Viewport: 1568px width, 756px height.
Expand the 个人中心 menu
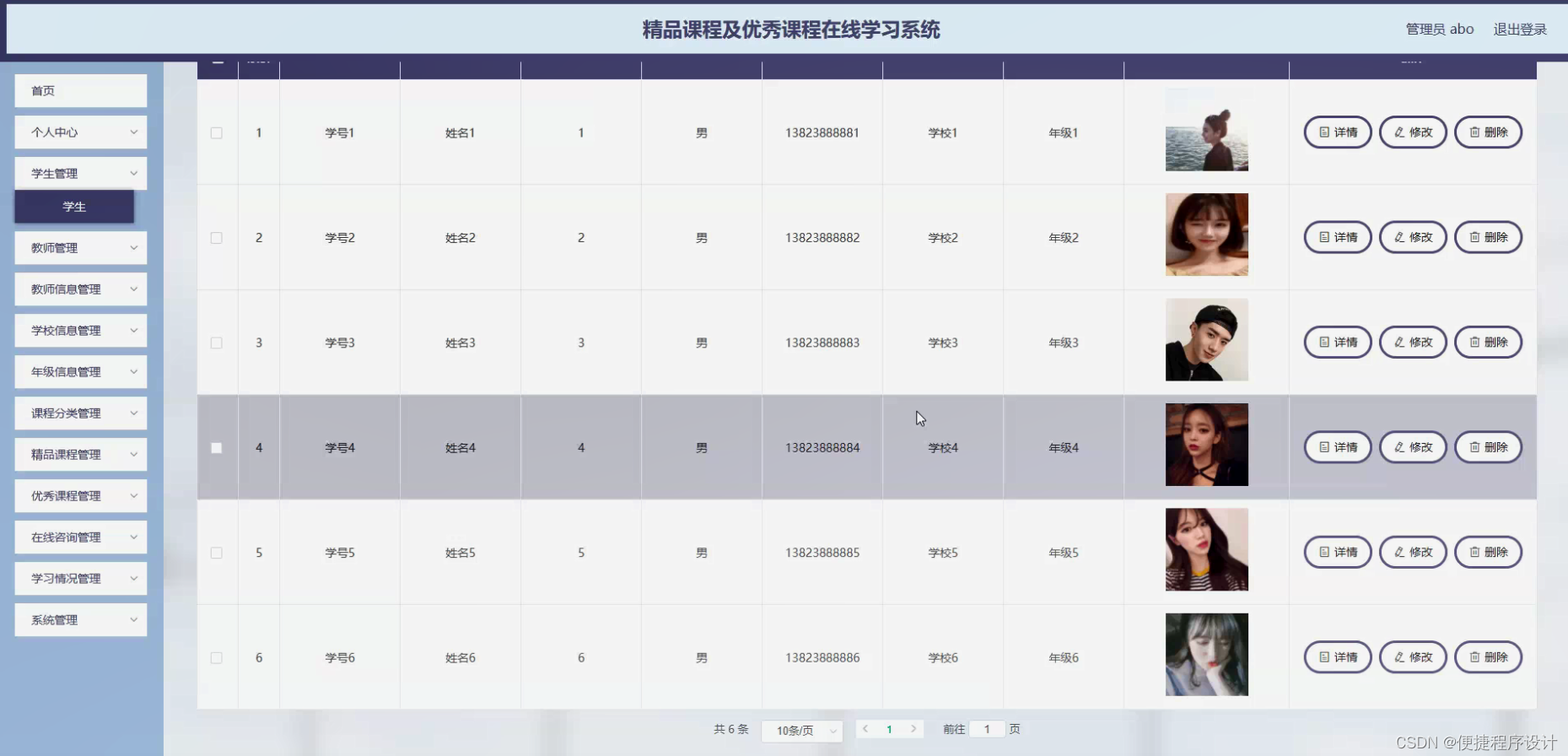81,132
